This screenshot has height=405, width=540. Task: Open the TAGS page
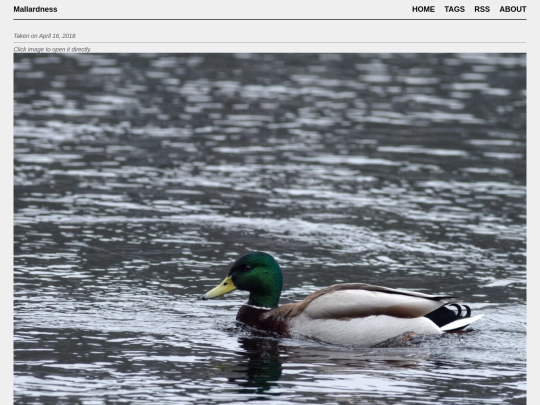pos(454,9)
